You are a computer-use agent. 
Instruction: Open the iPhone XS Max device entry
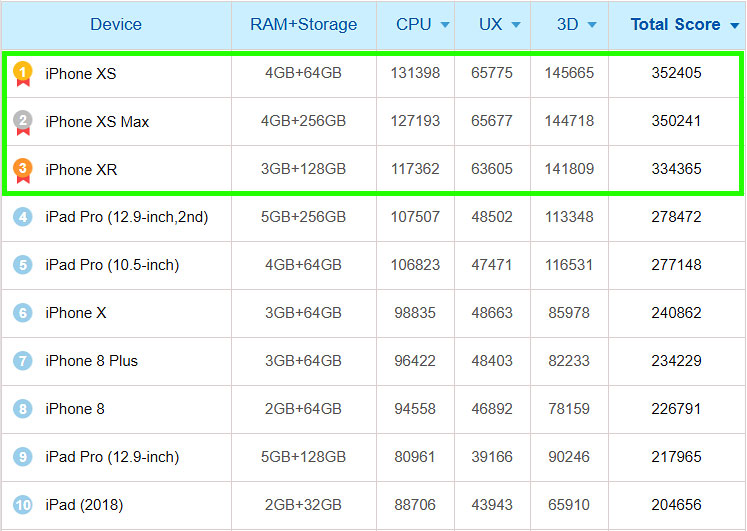click(97, 121)
